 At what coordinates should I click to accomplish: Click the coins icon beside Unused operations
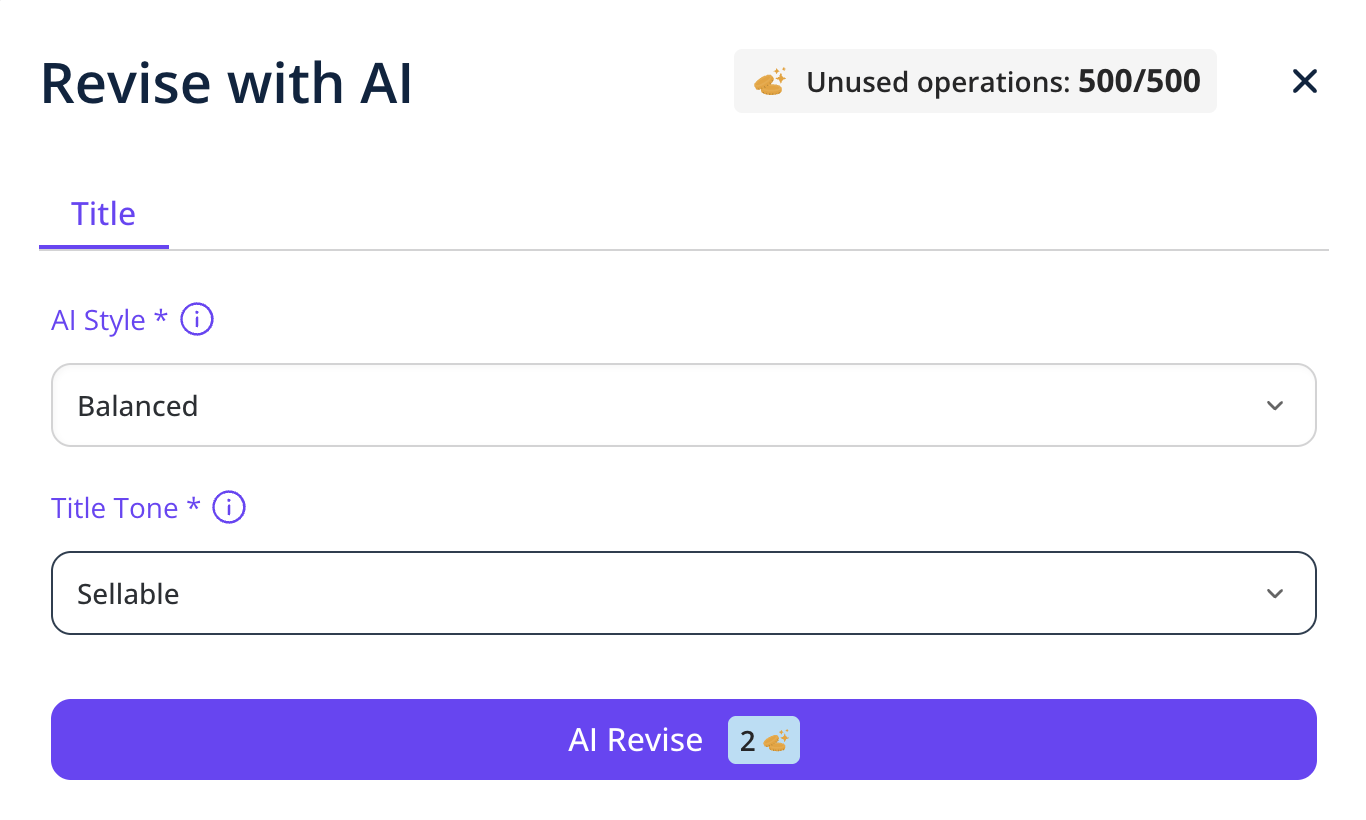click(x=770, y=81)
